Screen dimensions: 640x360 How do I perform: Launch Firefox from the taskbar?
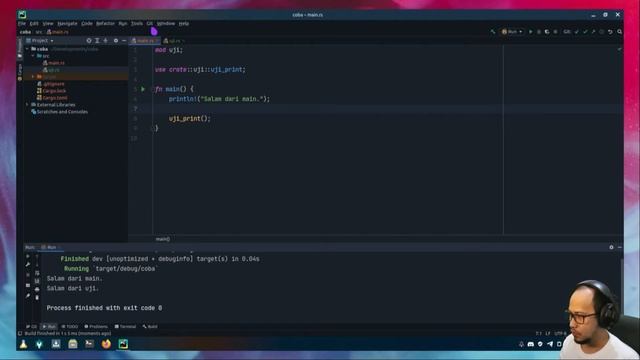point(106,344)
